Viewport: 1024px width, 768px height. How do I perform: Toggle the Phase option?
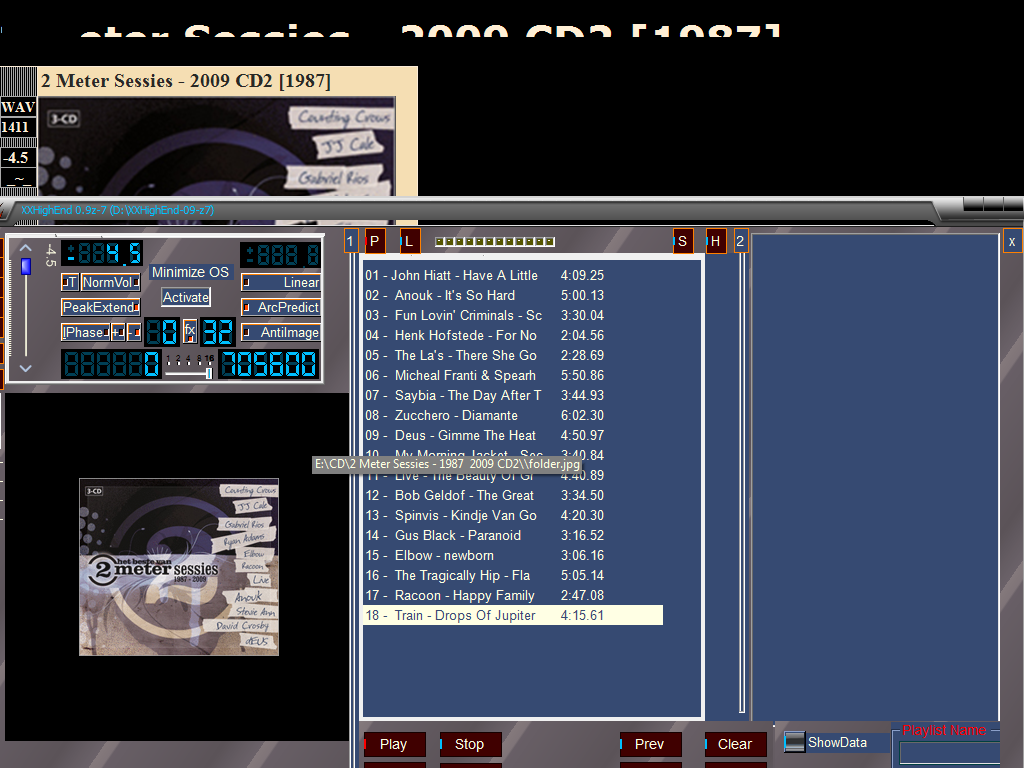pyautogui.click(x=85, y=332)
